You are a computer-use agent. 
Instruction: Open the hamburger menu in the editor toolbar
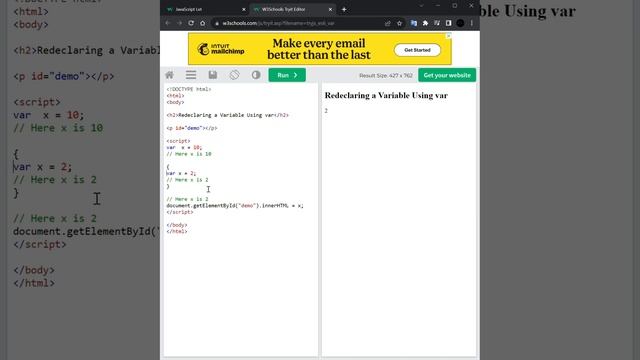pos(191,75)
